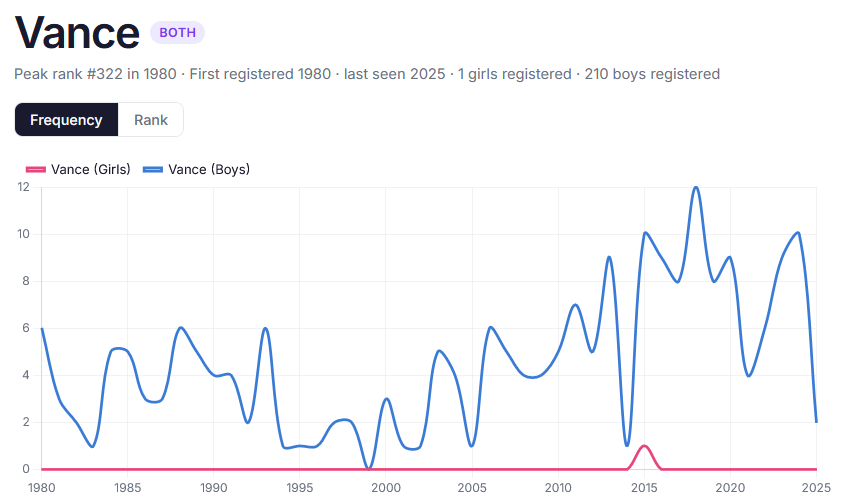Click the boys line peak at 2018
Screen dimensions: 842x499
696,187
